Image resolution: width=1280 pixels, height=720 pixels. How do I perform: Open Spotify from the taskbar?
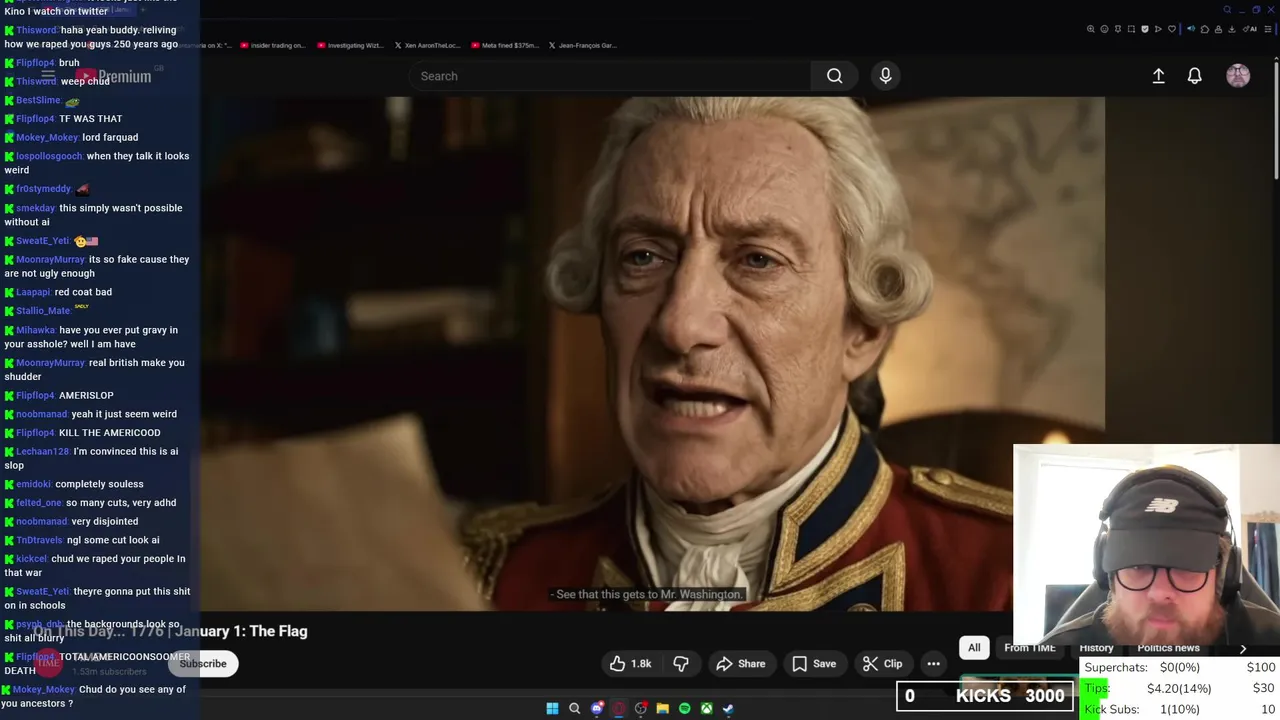684,709
